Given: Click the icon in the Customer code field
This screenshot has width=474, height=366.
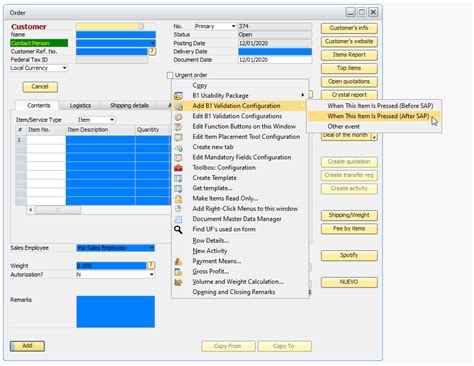Looking at the screenshot, I should point(141,26).
